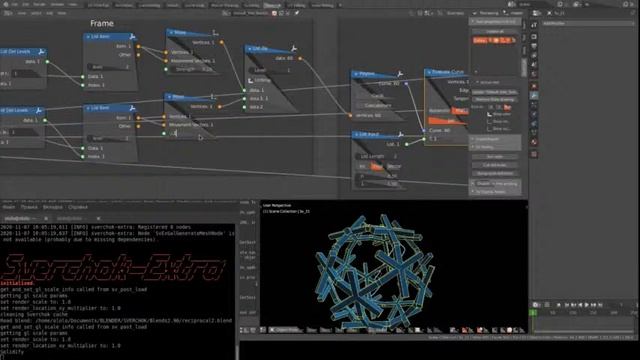
Task: Click the wrench icon on top List Del Levels node
Action: coord(41,52)
